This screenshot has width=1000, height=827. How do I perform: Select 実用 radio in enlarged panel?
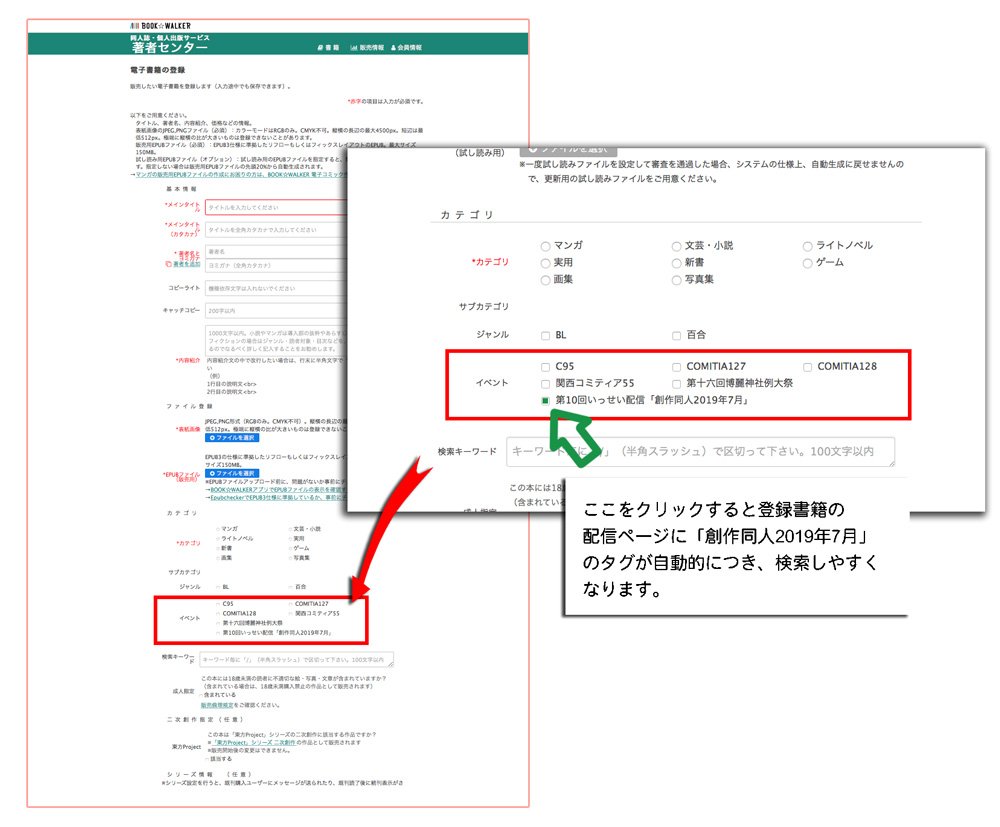[545, 263]
